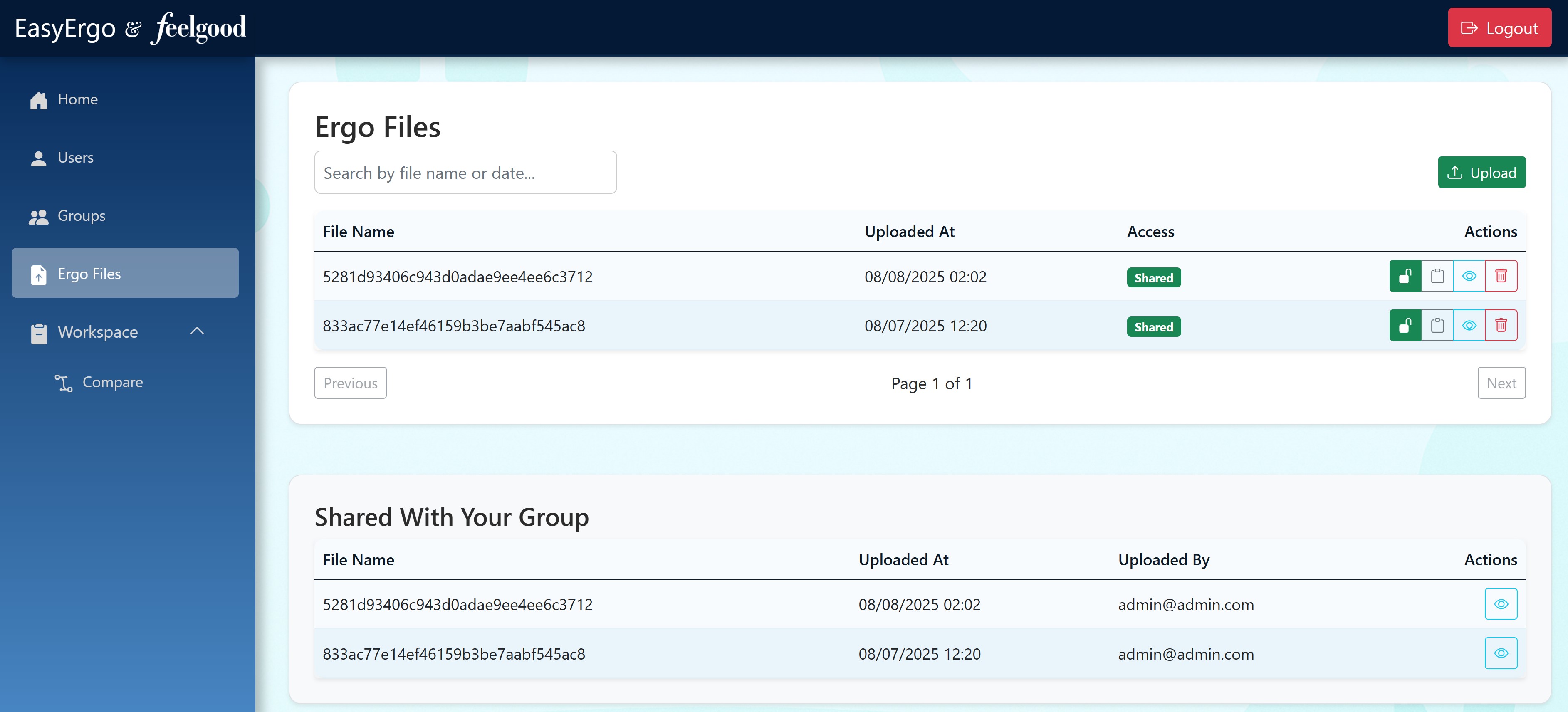Copy clipboard icon for file 5281d93406c943d0adae9ee4ee6c3712
This screenshot has width=1568, height=712.
(x=1437, y=276)
